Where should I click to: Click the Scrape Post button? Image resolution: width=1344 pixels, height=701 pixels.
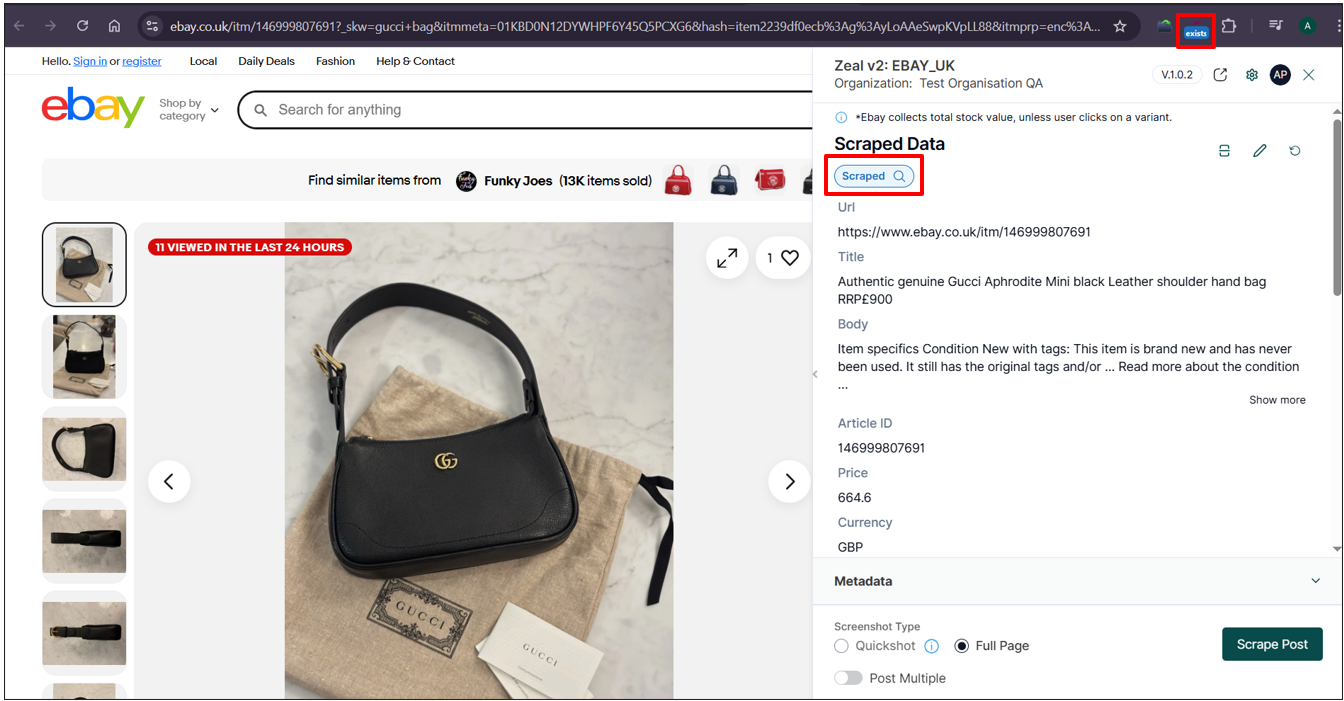coord(1272,644)
